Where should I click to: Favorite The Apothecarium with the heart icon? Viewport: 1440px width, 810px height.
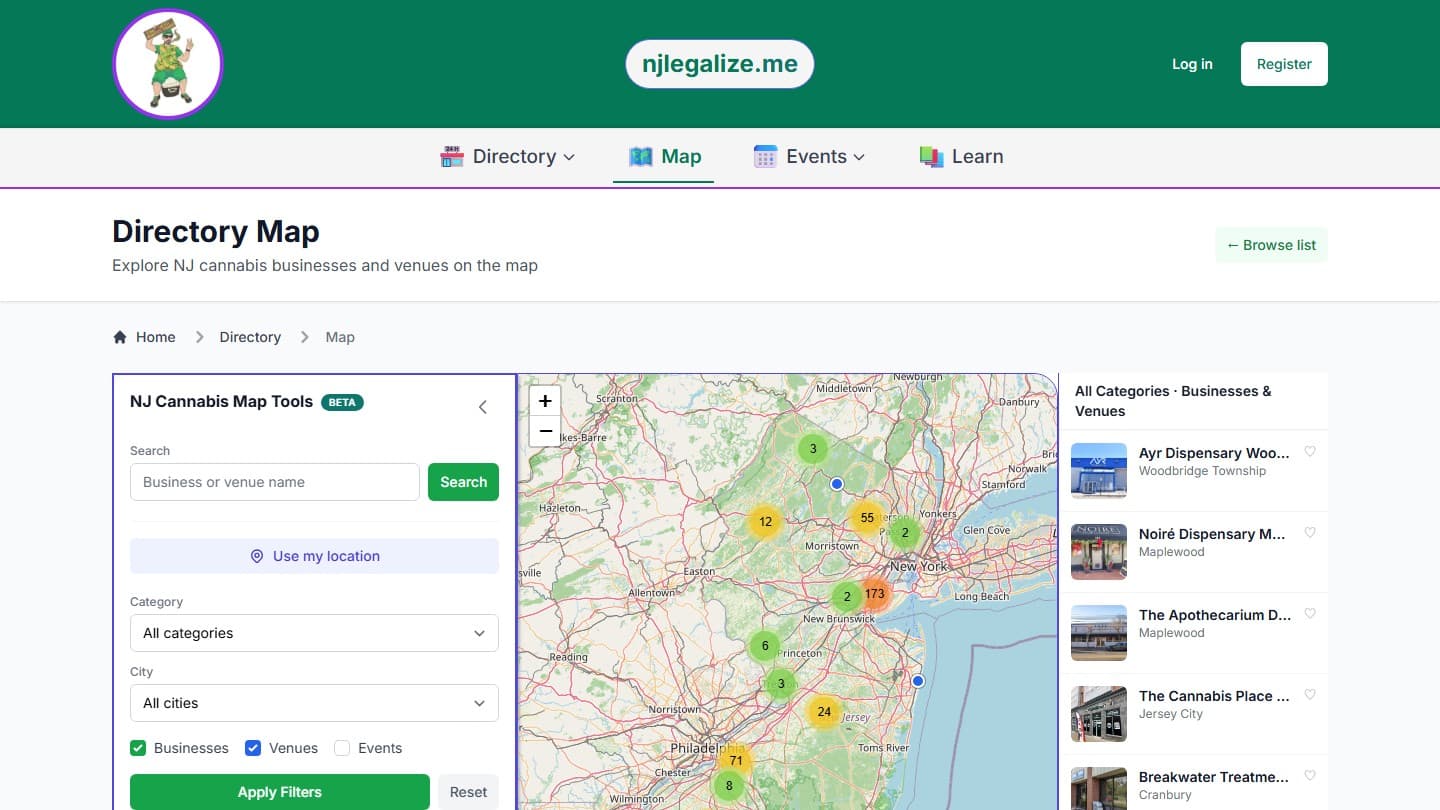pos(1310,614)
